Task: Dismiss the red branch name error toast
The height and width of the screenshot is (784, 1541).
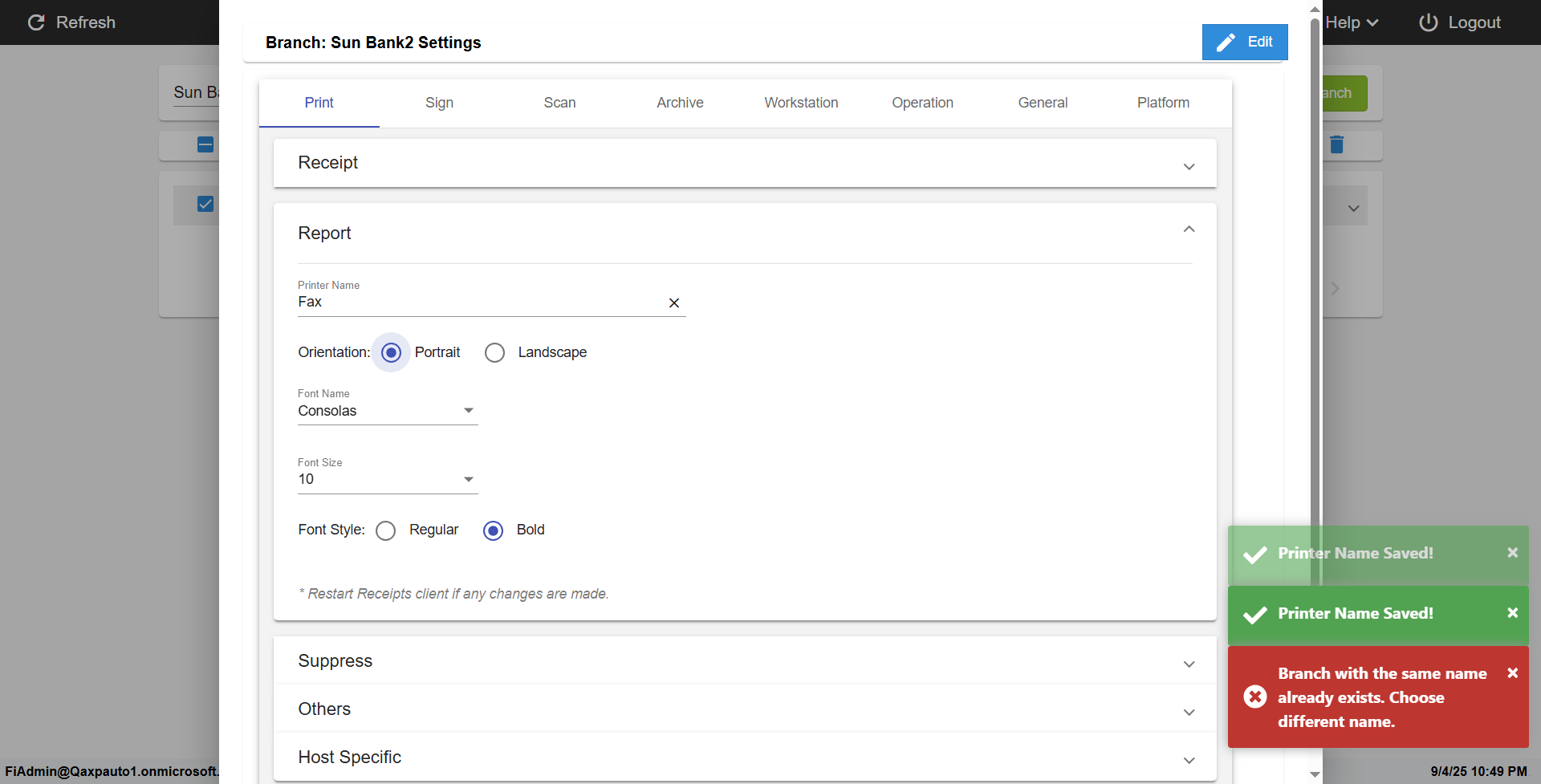Action: [x=1512, y=673]
